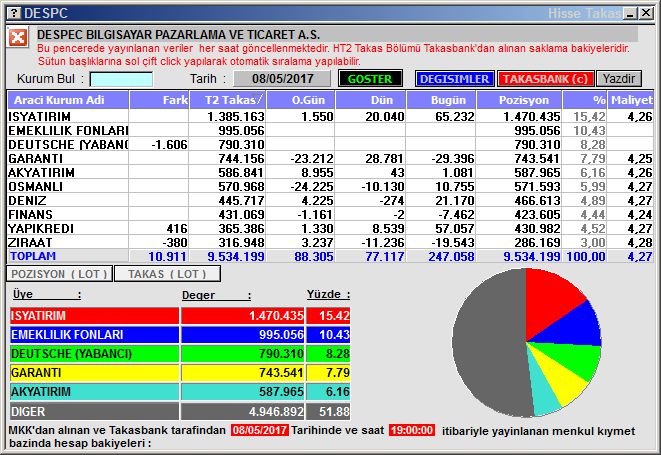
Task: Minimize the DESPC window
Action: click(x=630, y=13)
